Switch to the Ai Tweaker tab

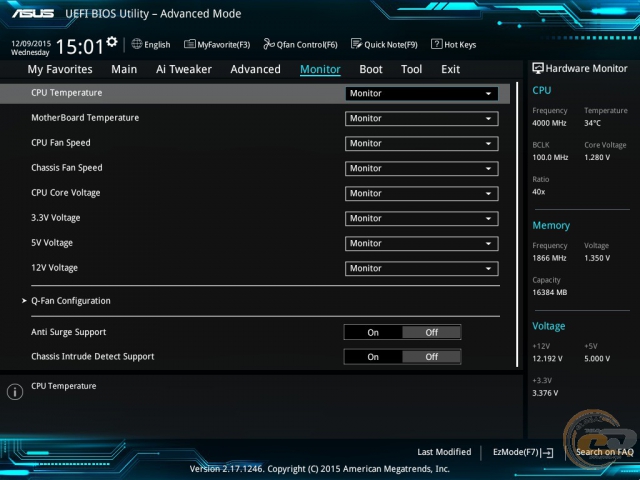[184, 69]
